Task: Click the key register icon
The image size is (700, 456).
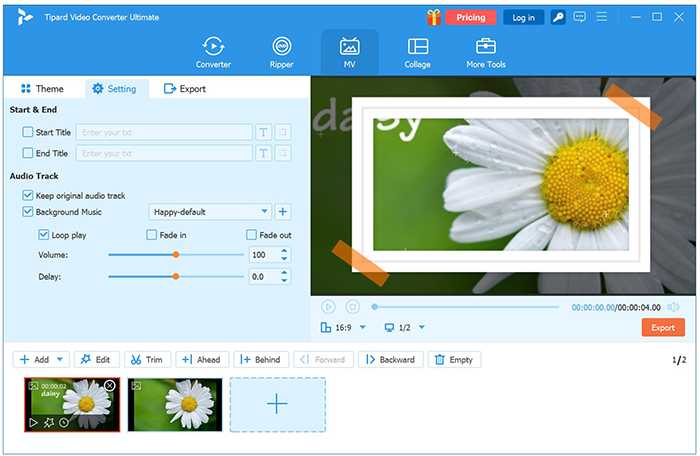Action: [558, 17]
